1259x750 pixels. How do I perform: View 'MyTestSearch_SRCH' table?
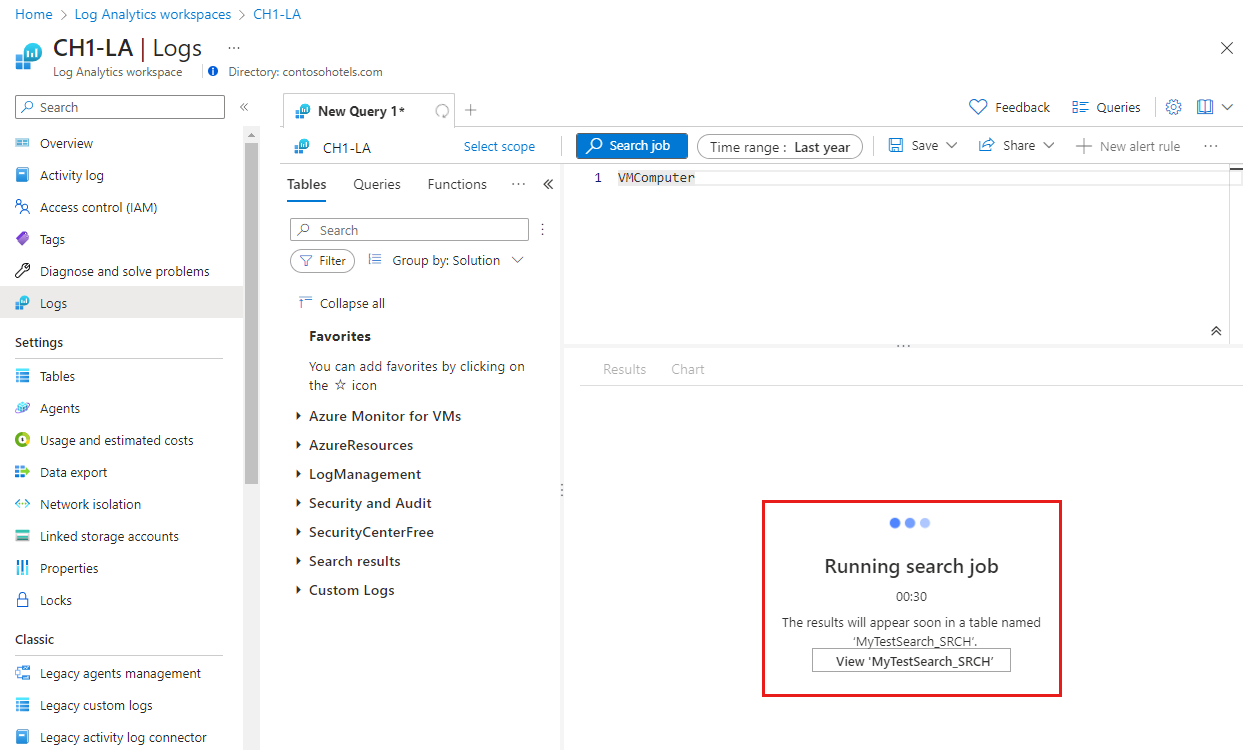point(911,661)
